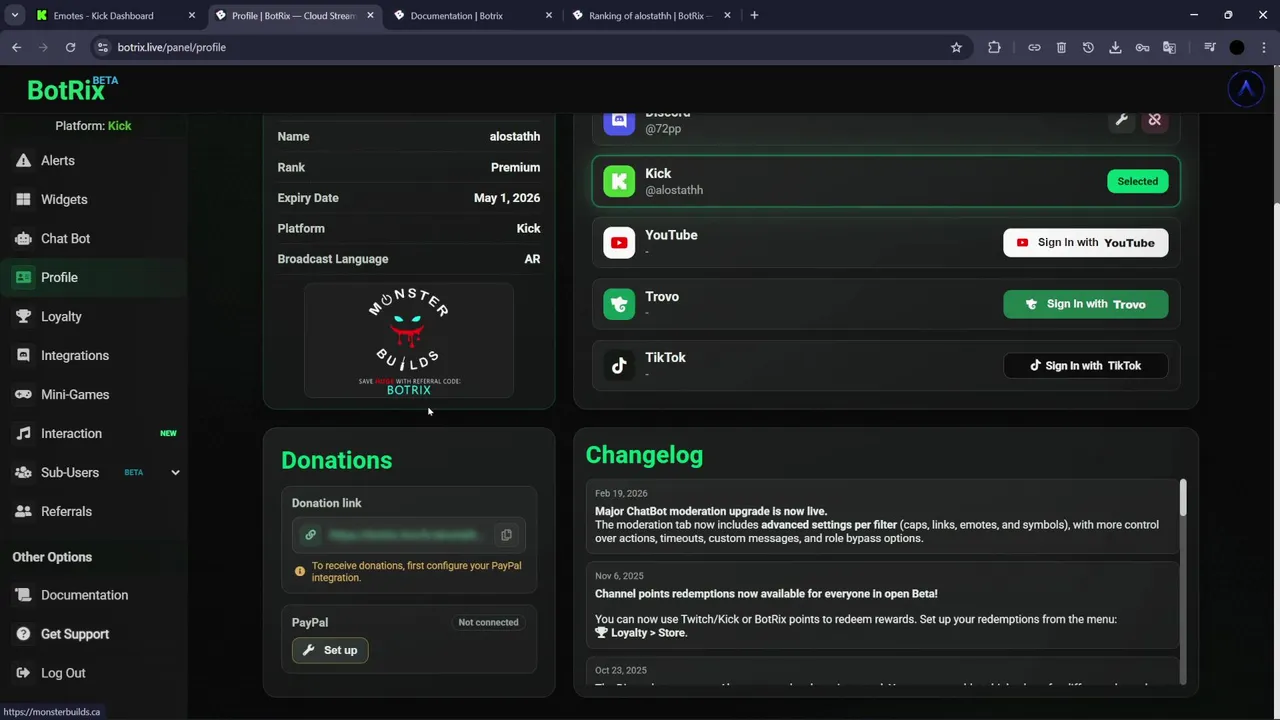The height and width of the screenshot is (720, 1280).
Task: Open a new browser tab
Action: tap(754, 15)
